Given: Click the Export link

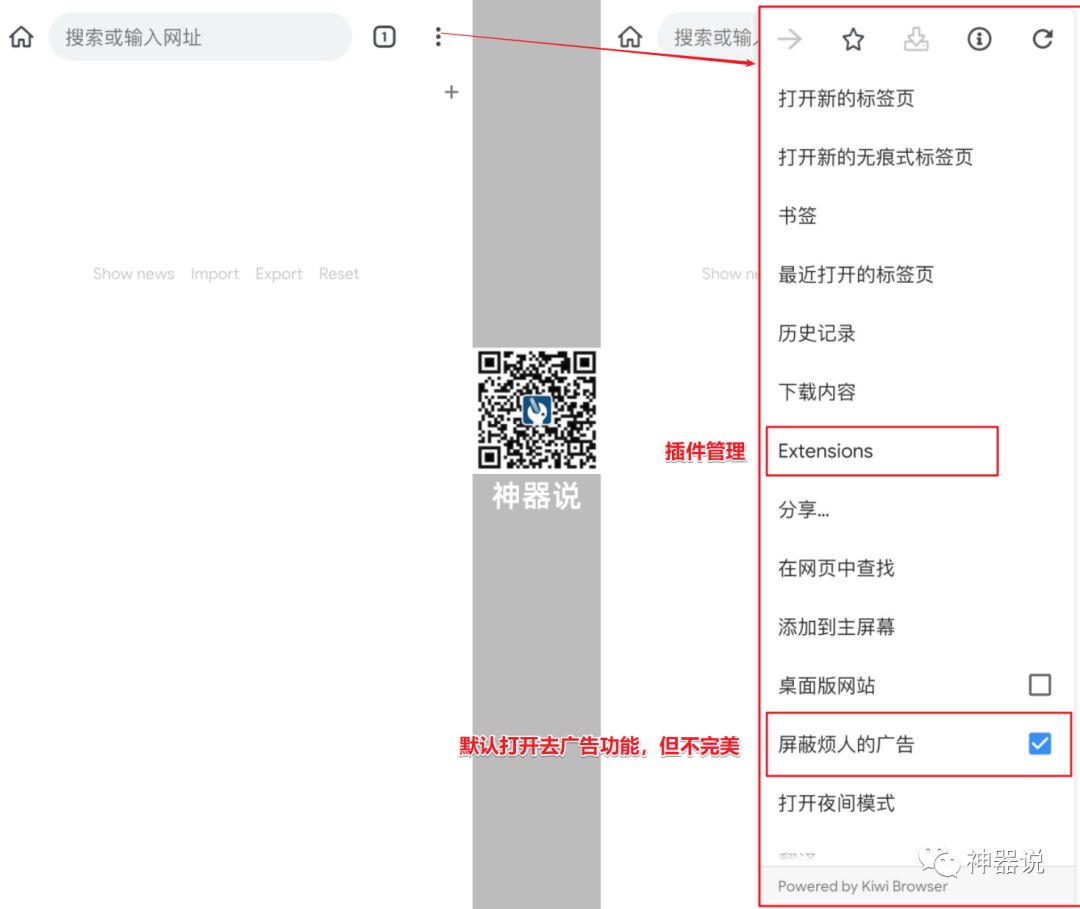Looking at the screenshot, I should click(279, 273).
